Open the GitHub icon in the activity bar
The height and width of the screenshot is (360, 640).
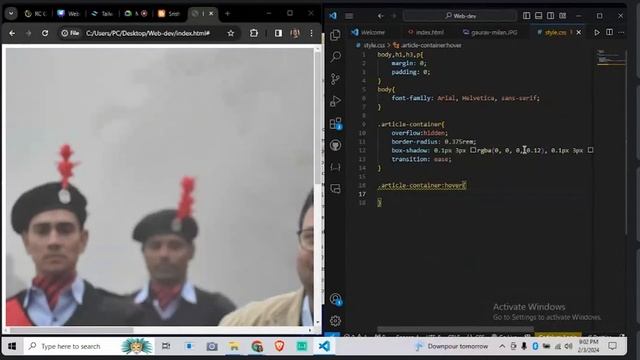[336, 145]
